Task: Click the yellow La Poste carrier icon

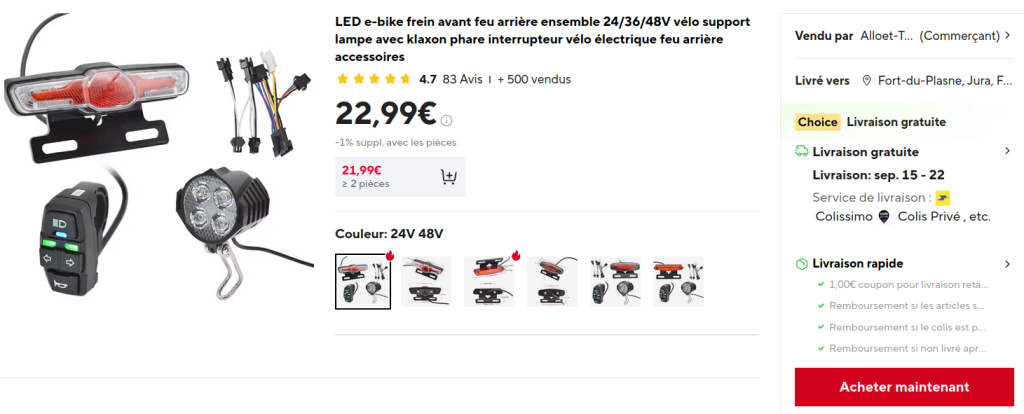Action: point(942,197)
